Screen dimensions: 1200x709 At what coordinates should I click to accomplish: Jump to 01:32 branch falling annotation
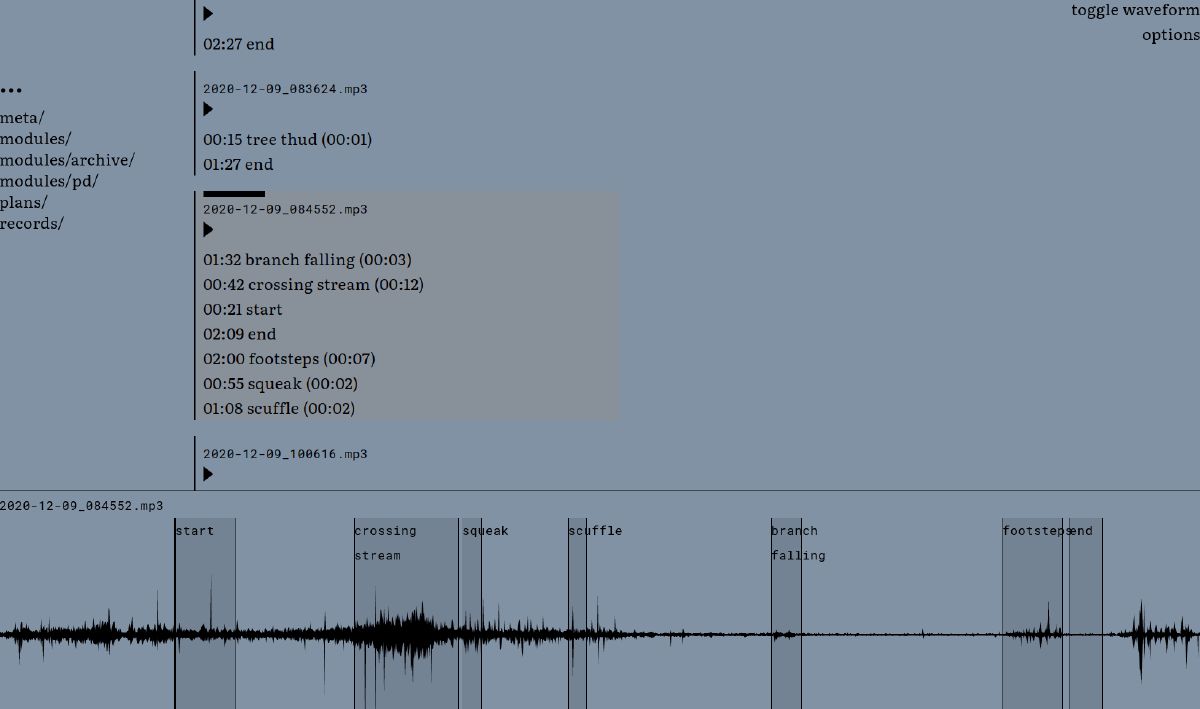[x=307, y=260]
